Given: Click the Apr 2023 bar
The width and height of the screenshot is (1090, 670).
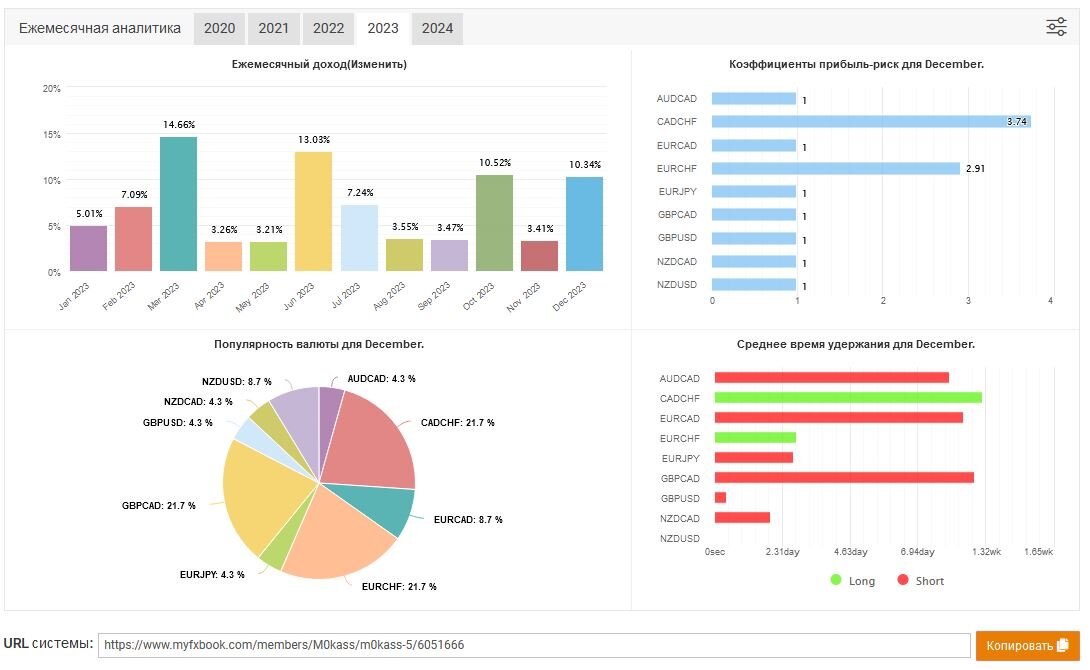Looking at the screenshot, I should point(224,256).
